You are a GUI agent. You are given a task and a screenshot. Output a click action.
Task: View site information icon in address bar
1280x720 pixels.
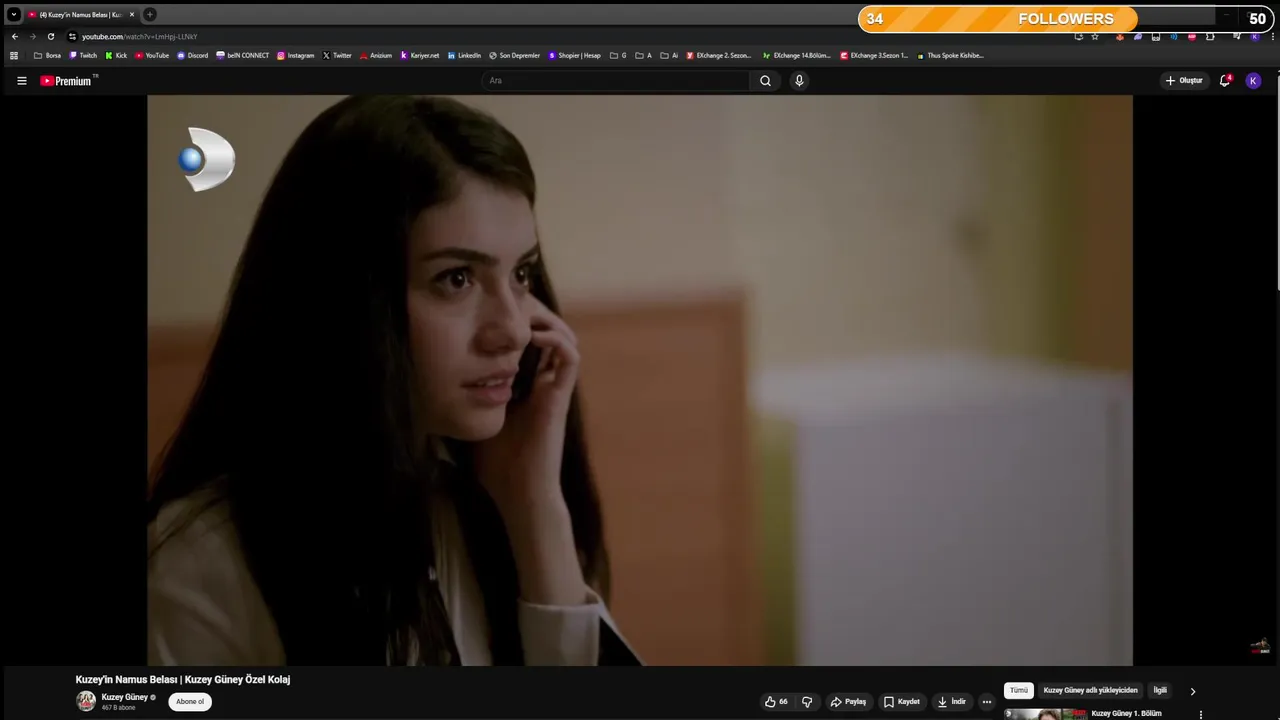click(x=72, y=37)
